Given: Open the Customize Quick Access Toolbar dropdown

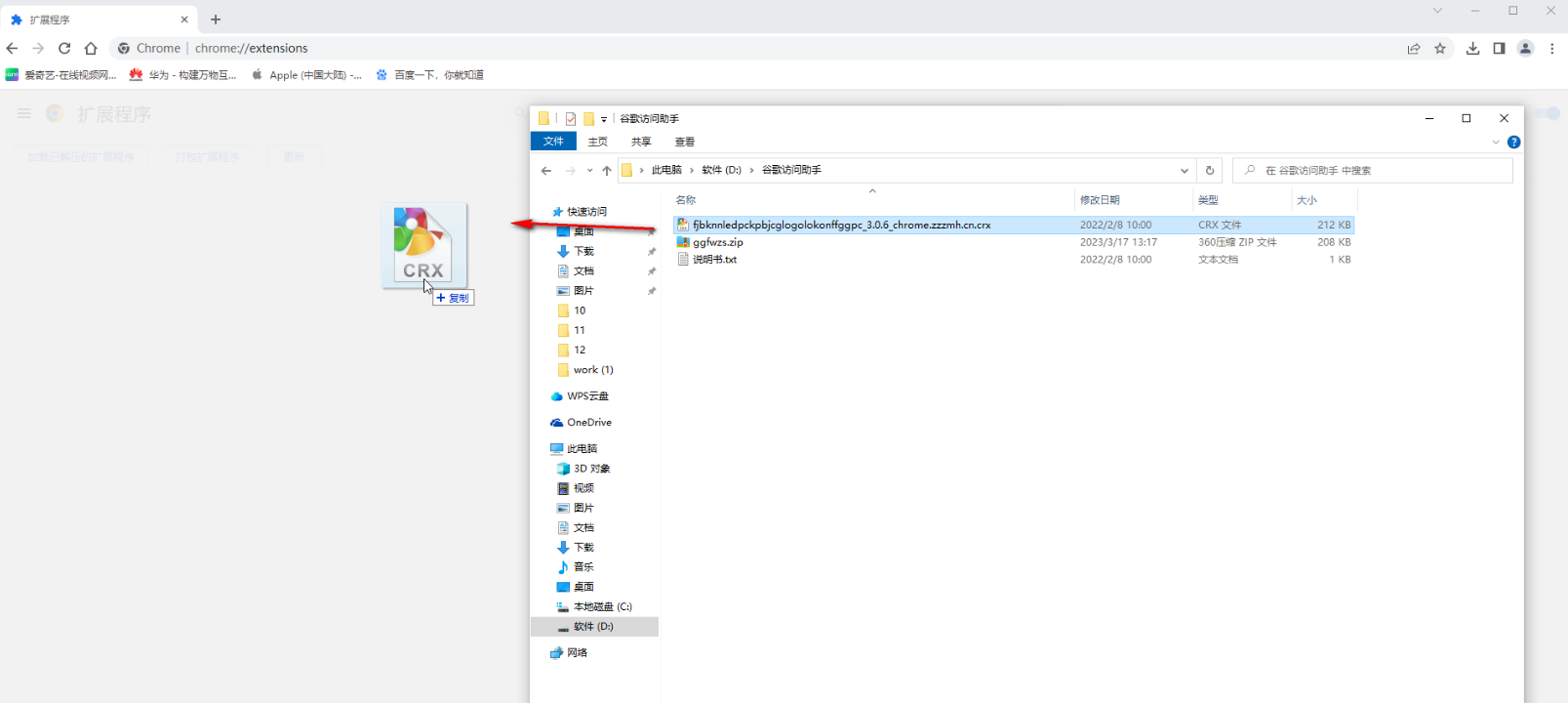Looking at the screenshot, I should (x=604, y=119).
